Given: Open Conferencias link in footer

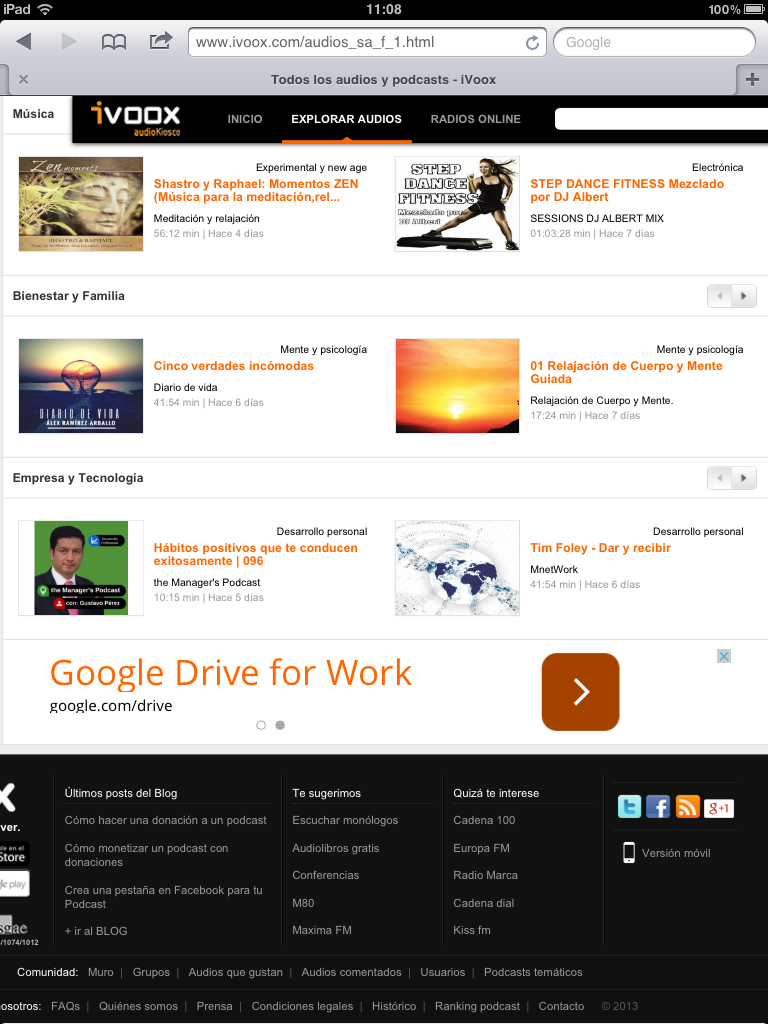Looking at the screenshot, I should pos(325,875).
